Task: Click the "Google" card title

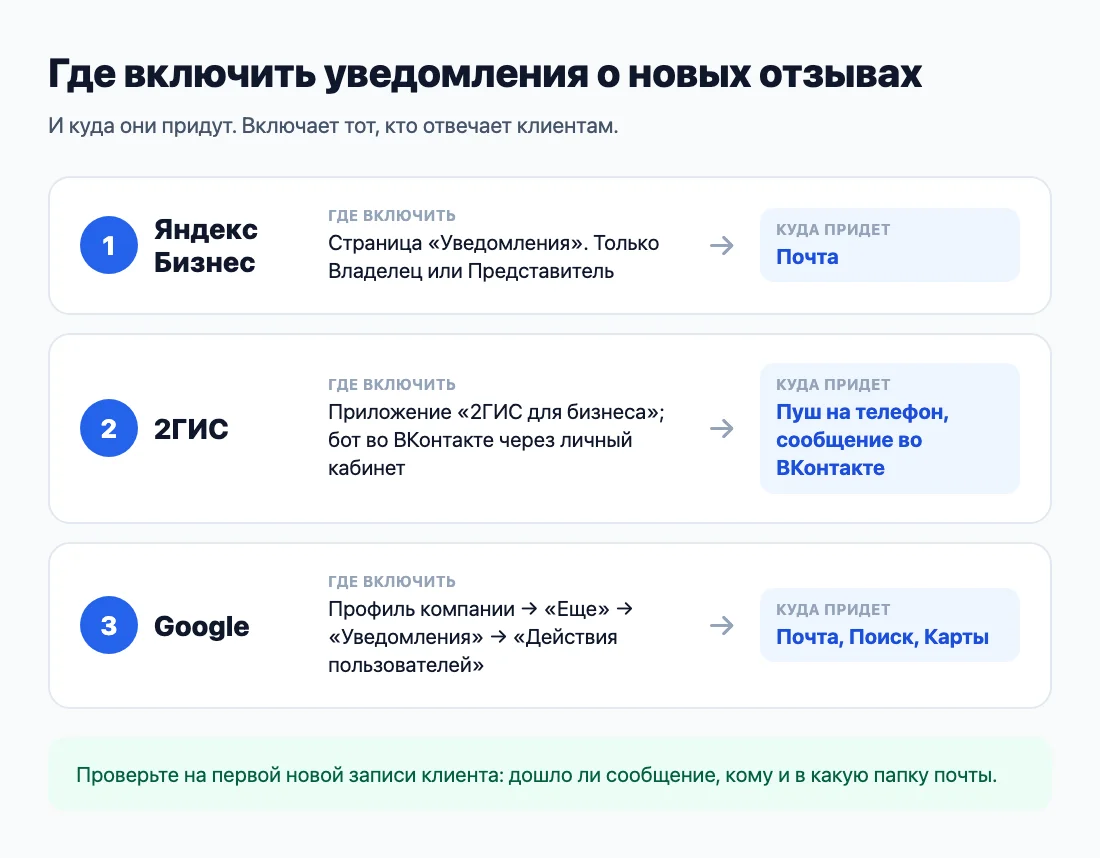Action: (201, 626)
